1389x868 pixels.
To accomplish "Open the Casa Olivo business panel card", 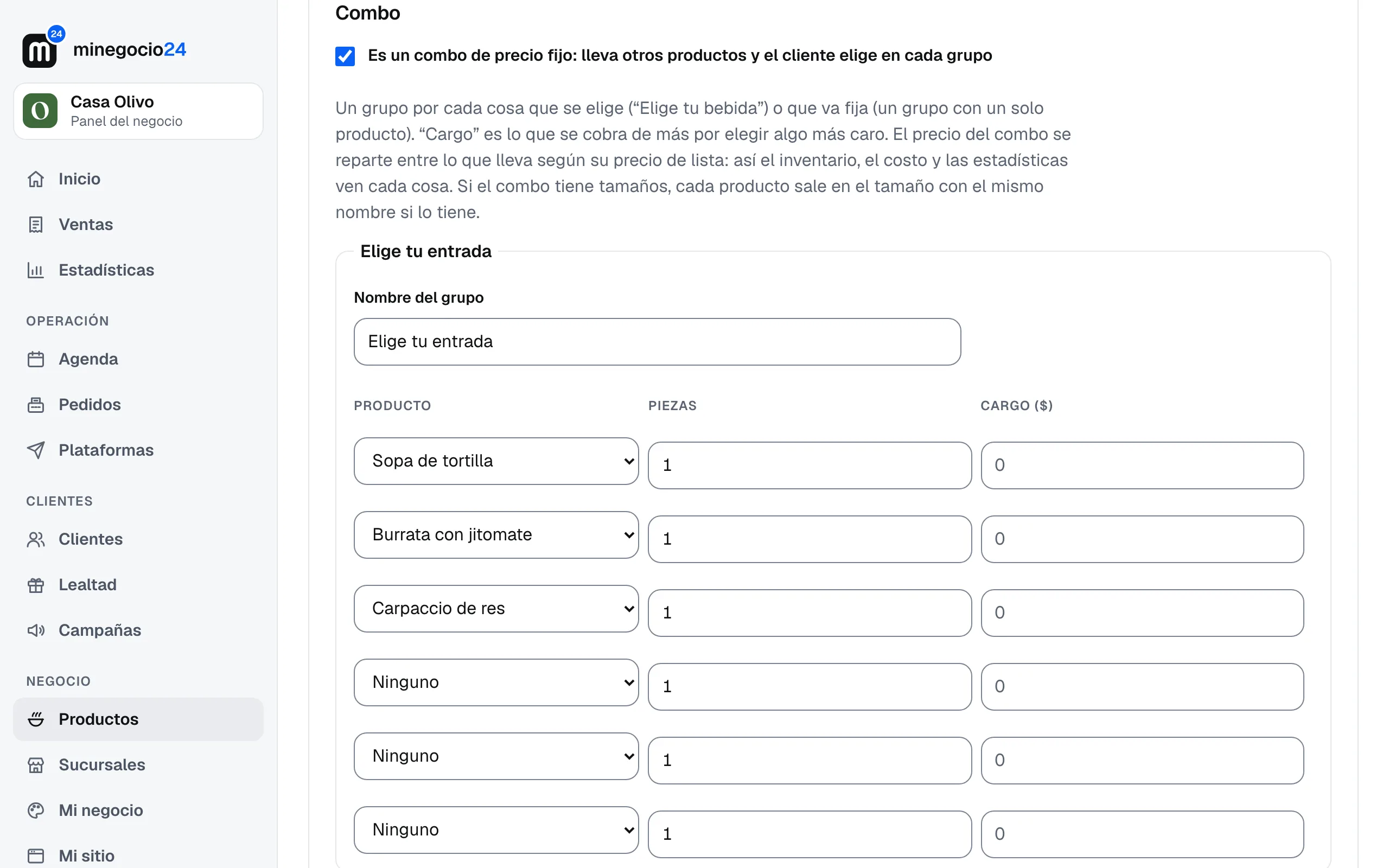I will click(x=138, y=111).
